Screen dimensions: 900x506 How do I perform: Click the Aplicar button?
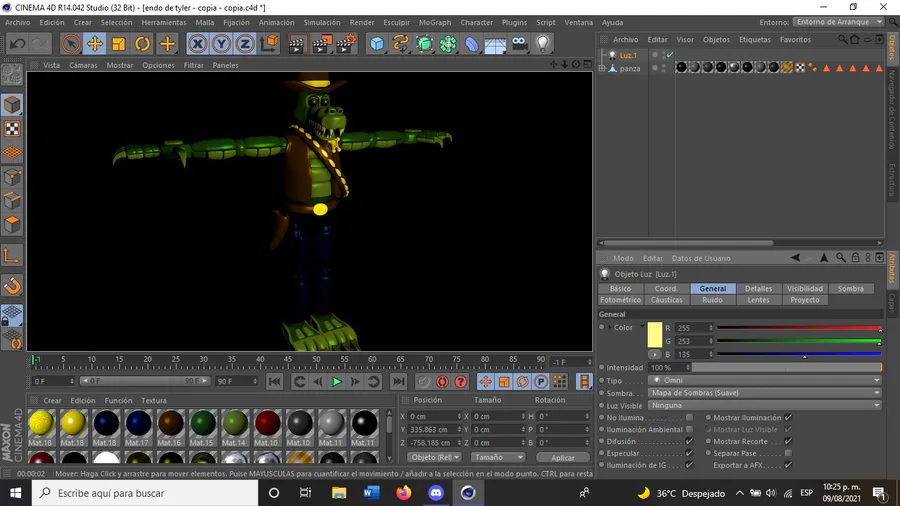click(562, 458)
